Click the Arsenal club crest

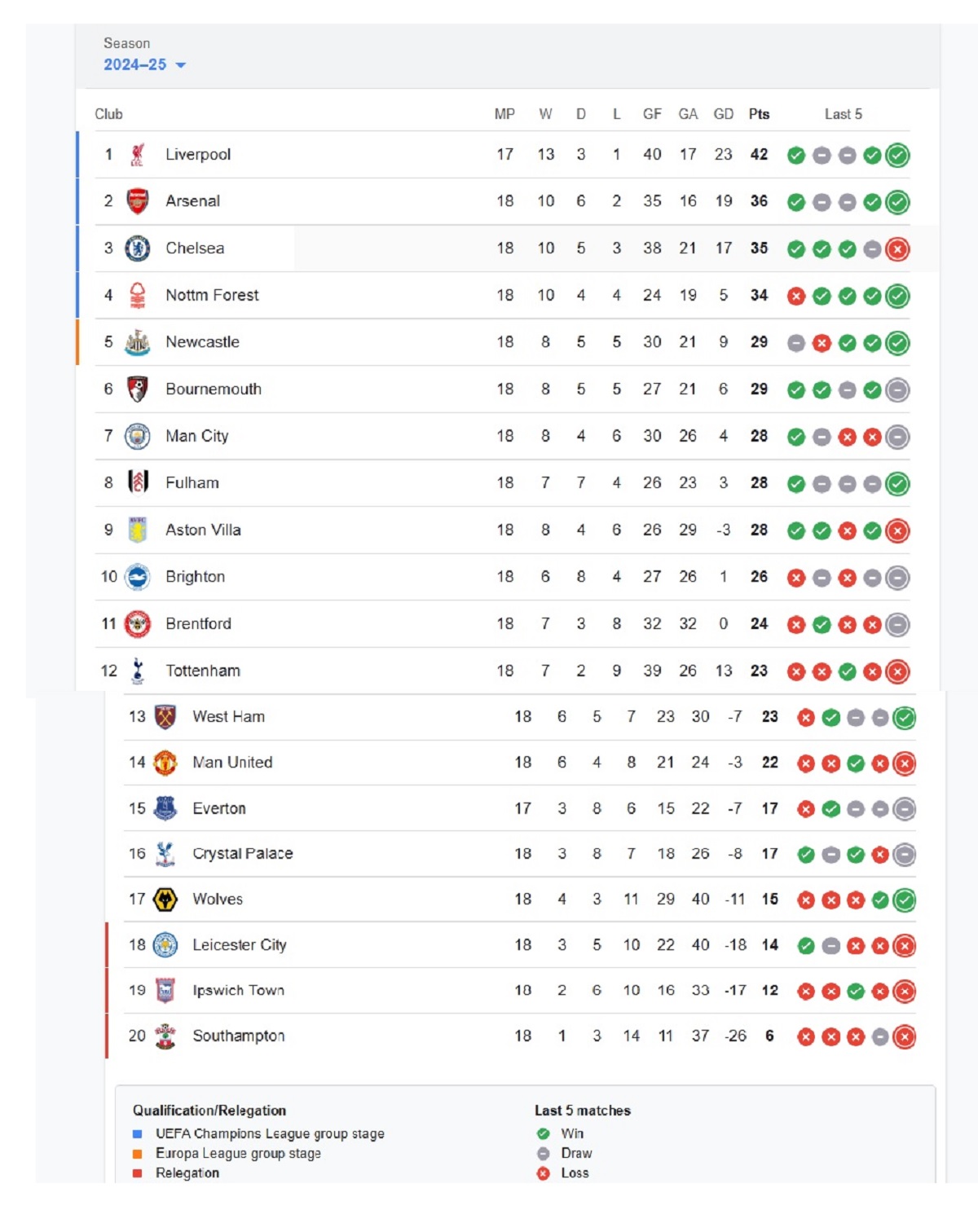tap(137, 201)
